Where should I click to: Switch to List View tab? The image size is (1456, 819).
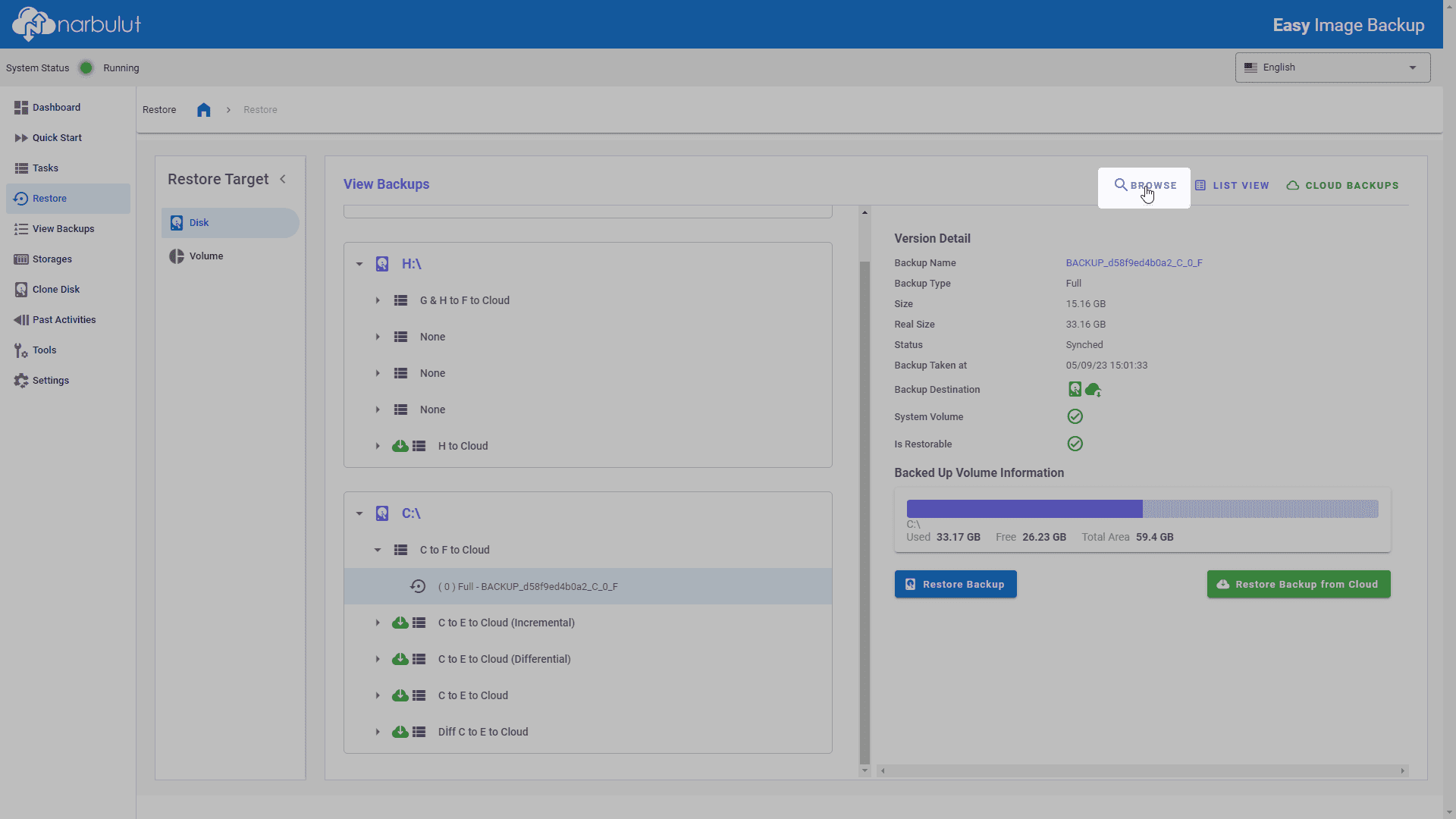pyautogui.click(x=1232, y=186)
